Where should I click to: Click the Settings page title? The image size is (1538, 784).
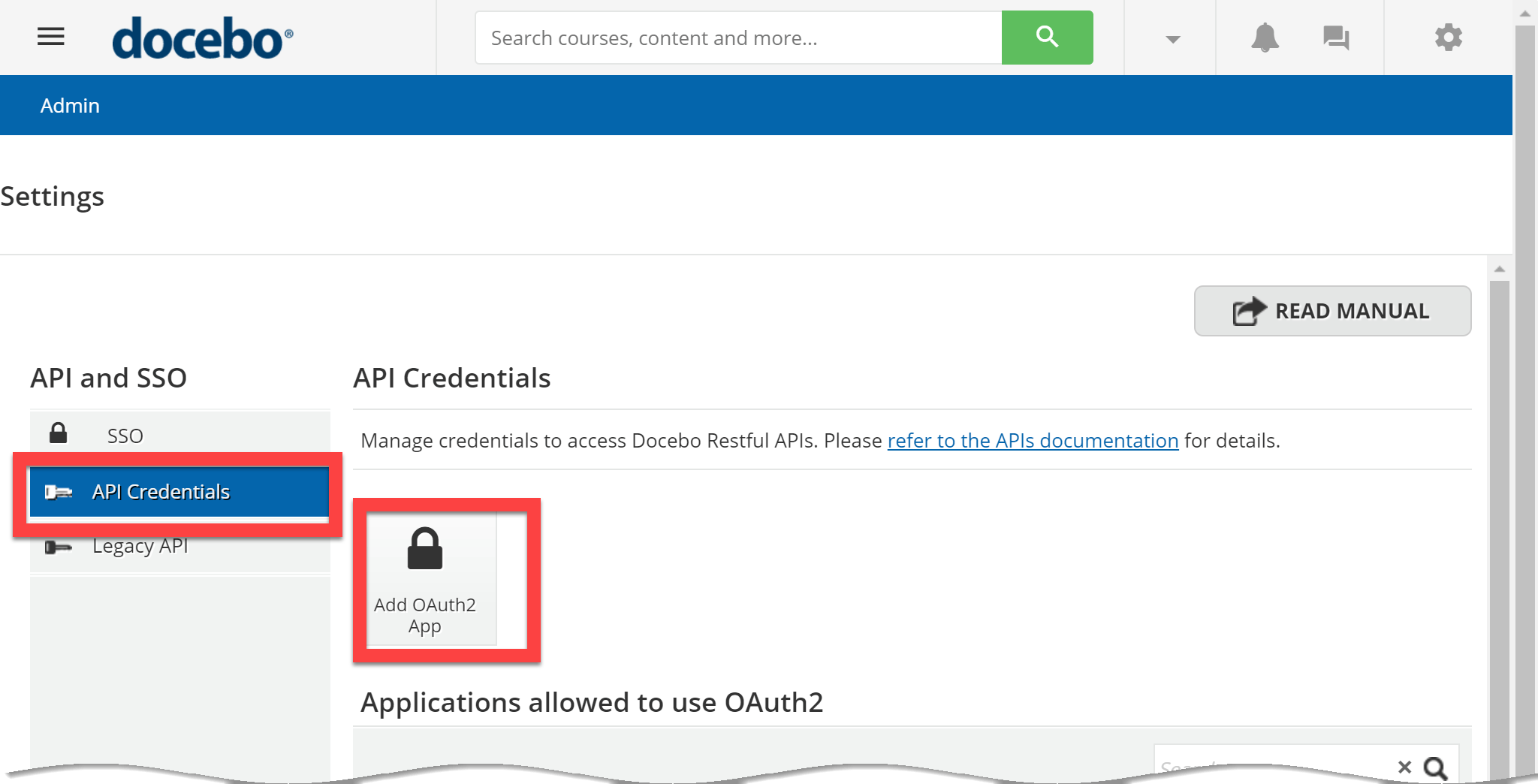tap(52, 197)
